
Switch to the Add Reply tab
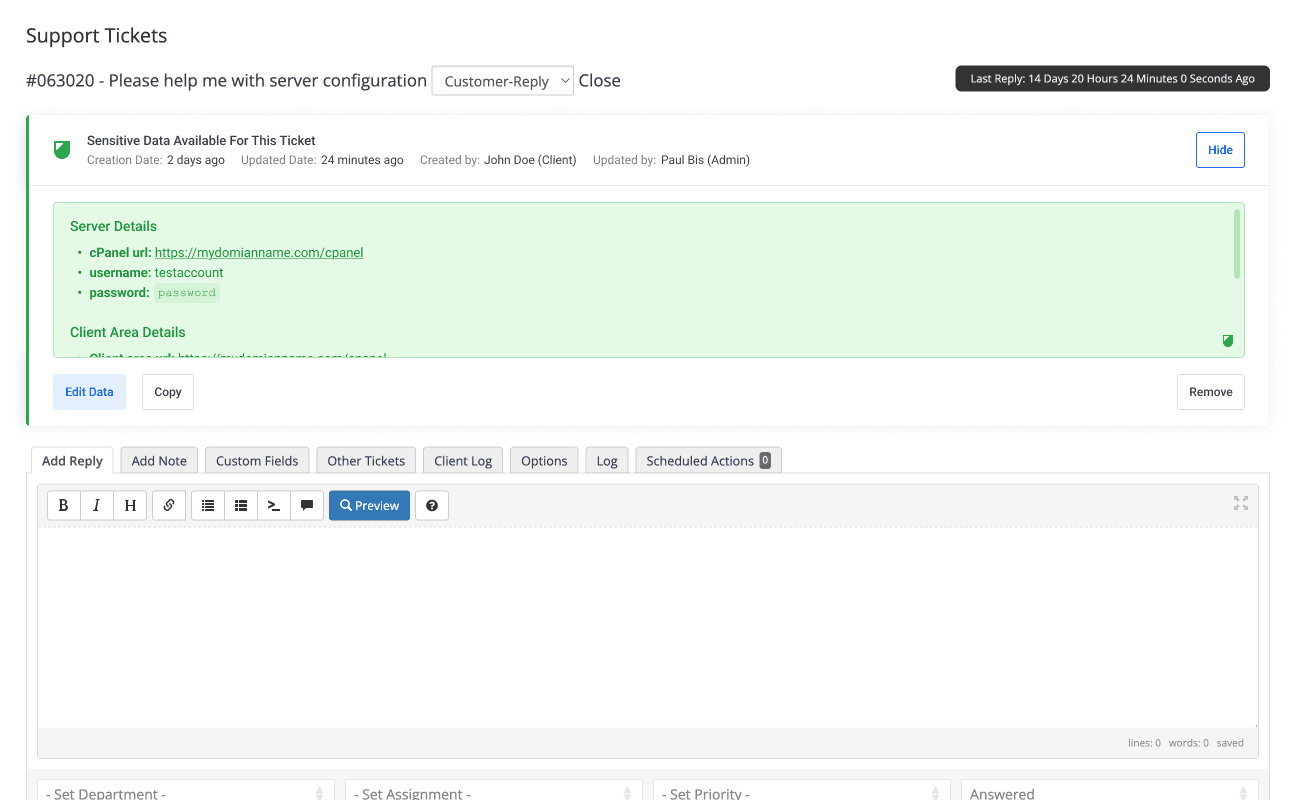[x=72, y=461]
